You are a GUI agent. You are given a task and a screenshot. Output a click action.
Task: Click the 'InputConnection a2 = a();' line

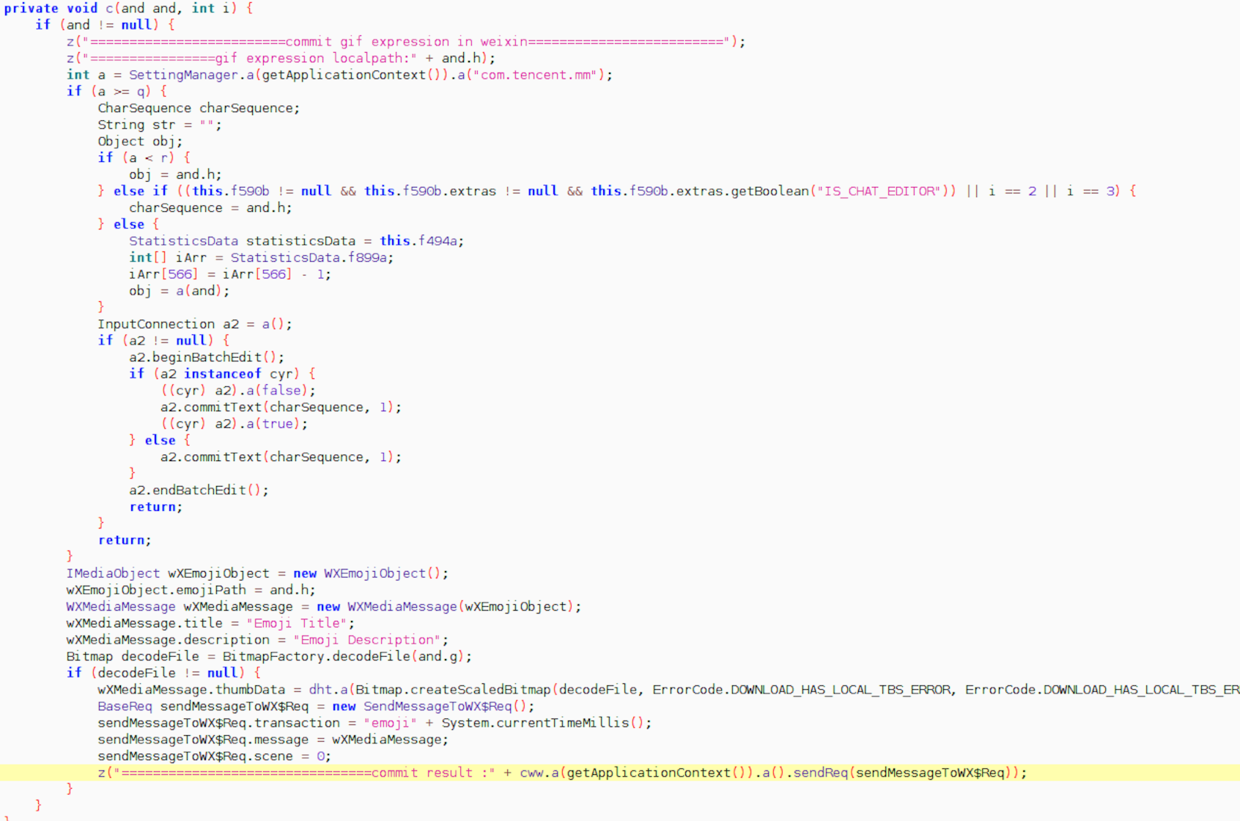pos(195,324)
